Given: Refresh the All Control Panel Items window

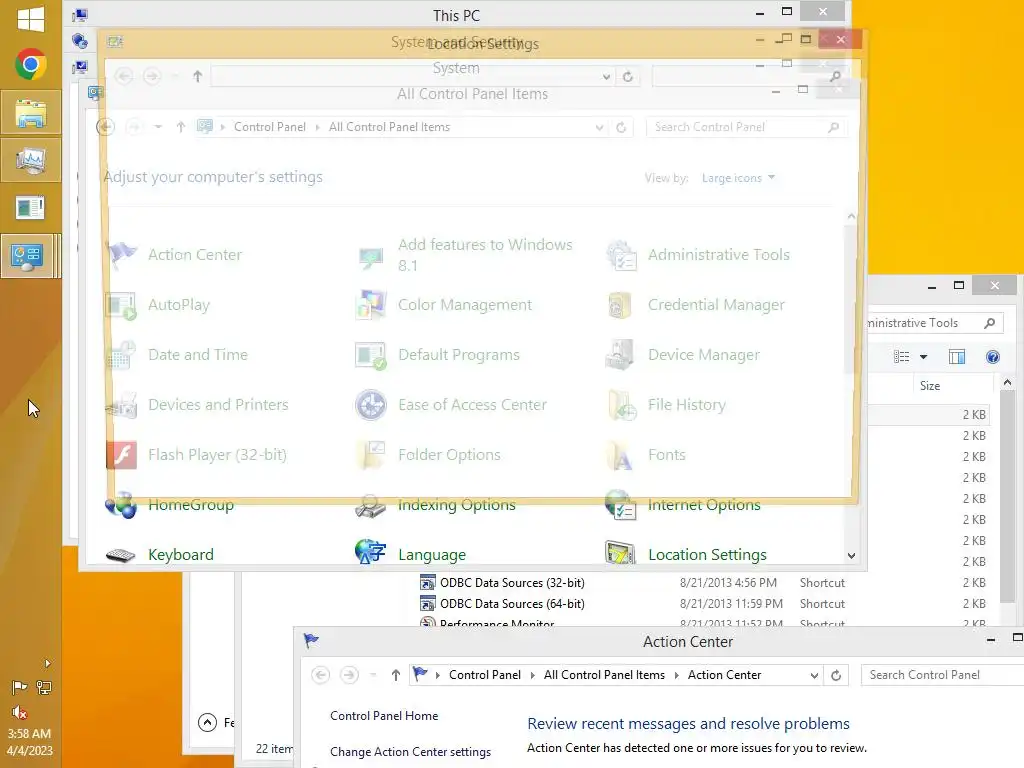Looking at the screenshot, I should (x=621, y=127).
